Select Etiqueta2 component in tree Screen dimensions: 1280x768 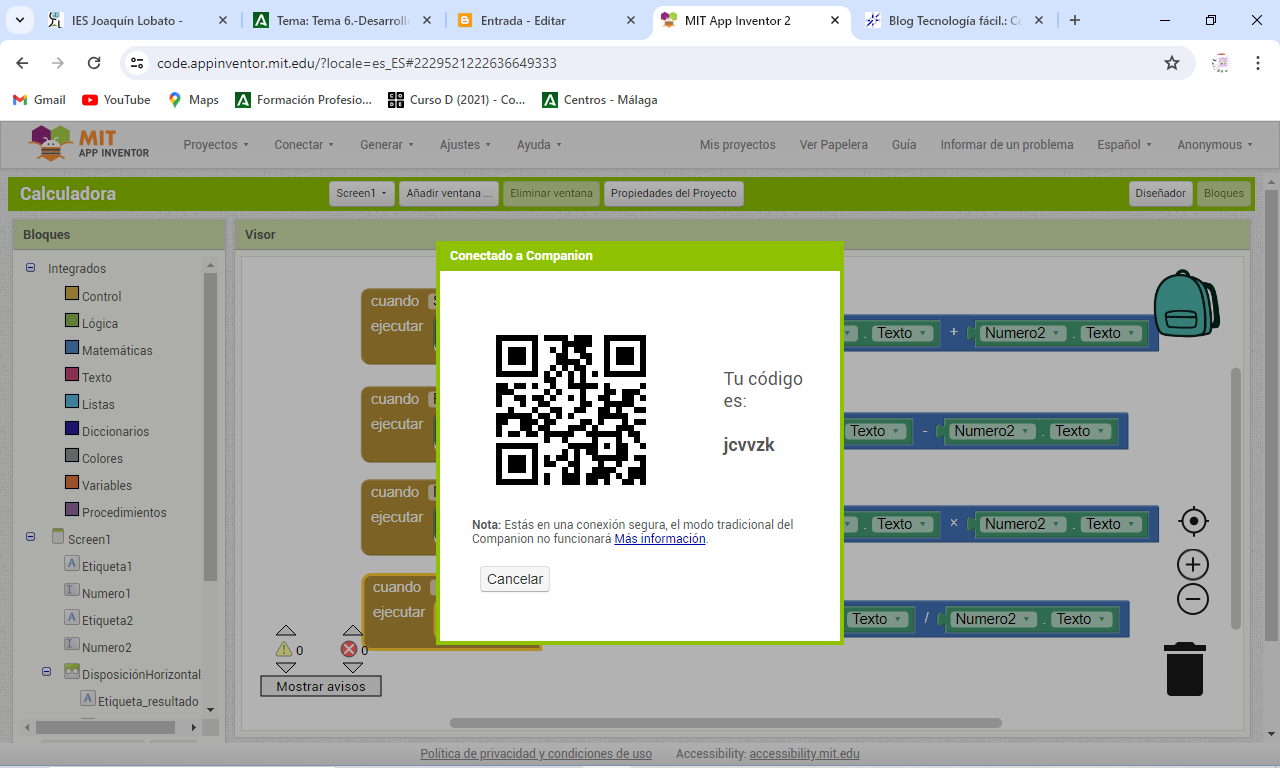[107, 620]
